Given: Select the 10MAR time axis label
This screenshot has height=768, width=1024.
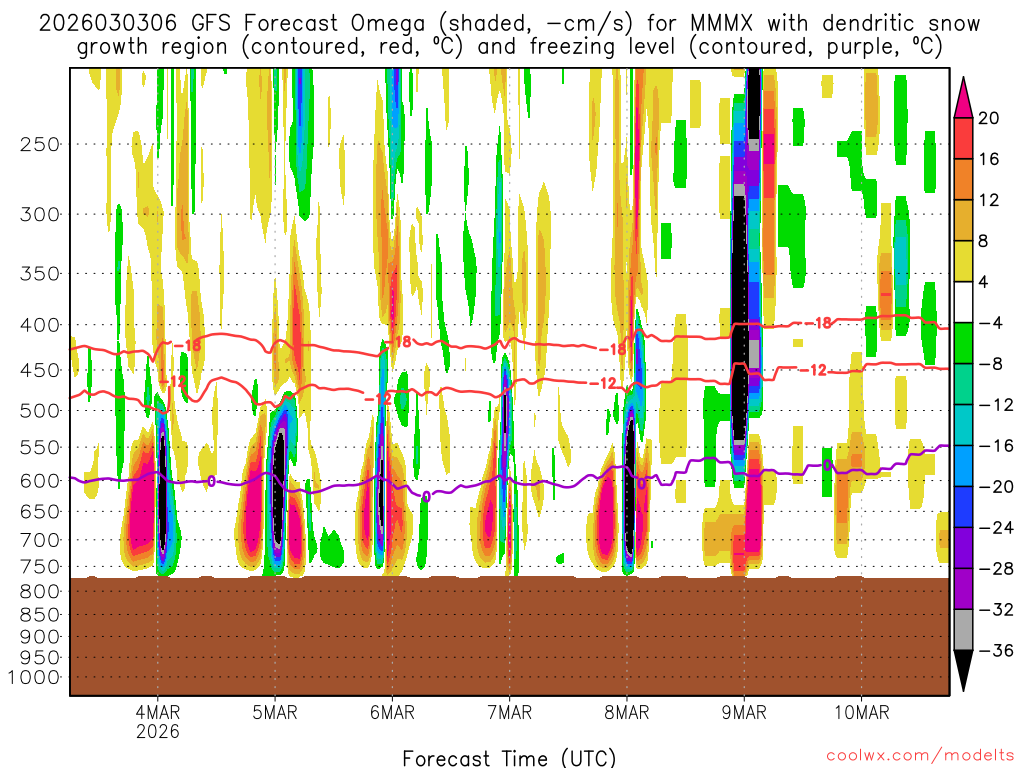Looking at the screenshot, I should pos(861,712).
